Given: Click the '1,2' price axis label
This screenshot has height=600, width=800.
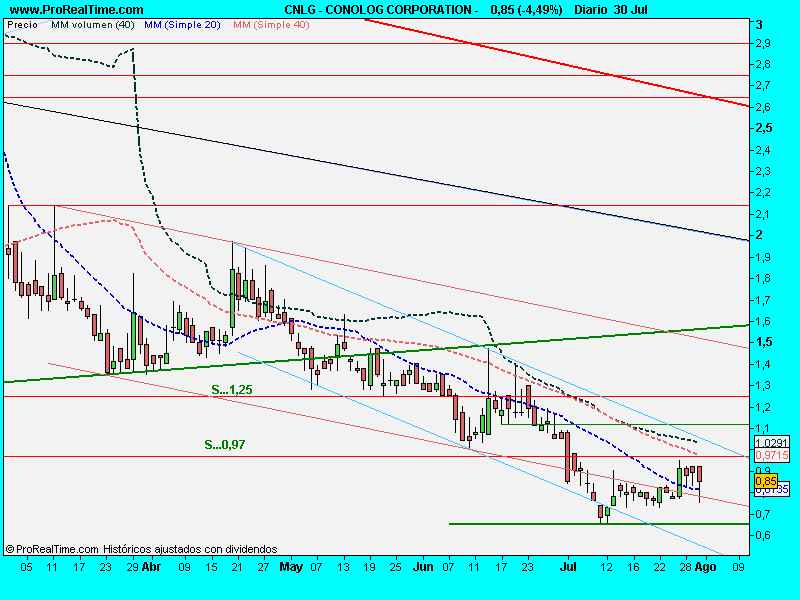Looking at the screenshot, I should 763,407.
